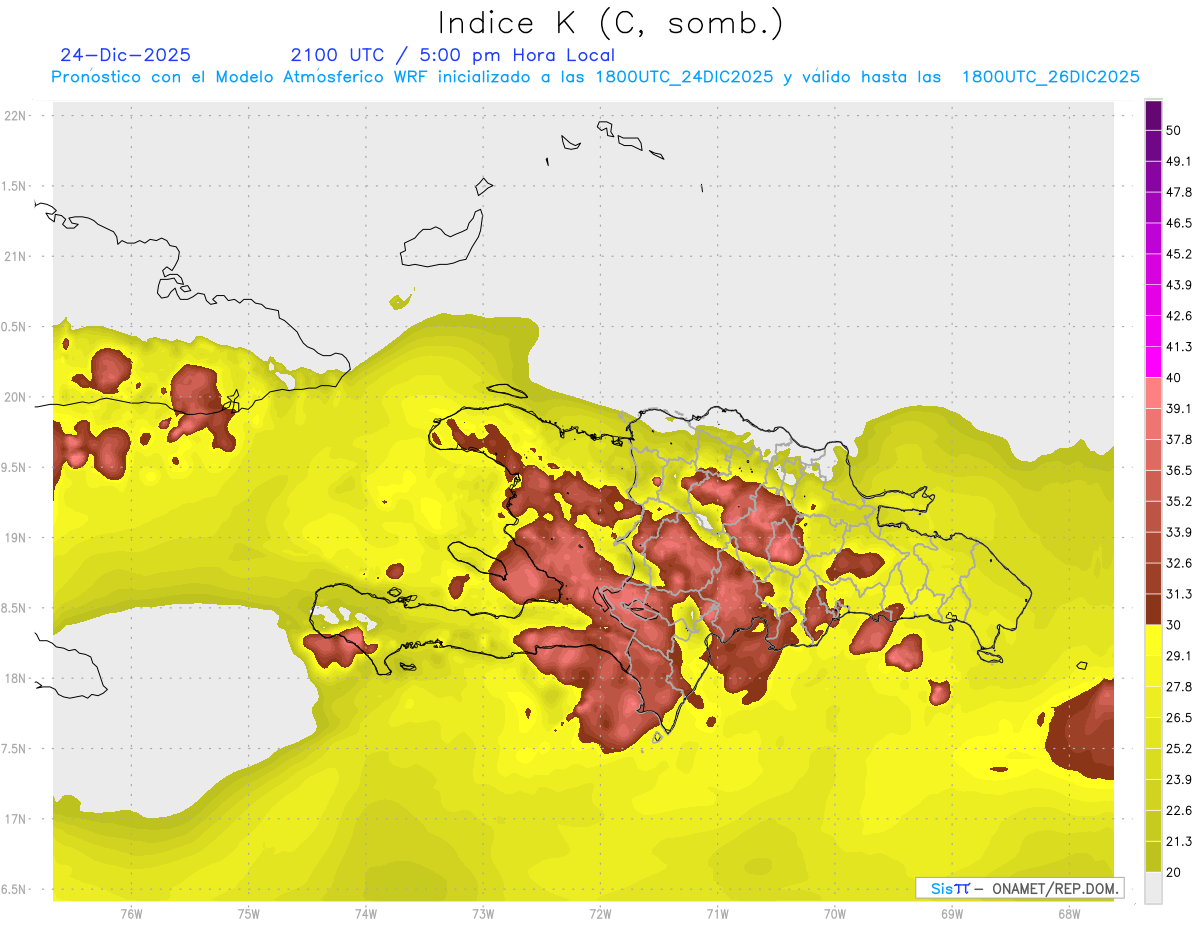Click the 18N latitude axis label
Viewport: 1200px width, 927px height.
16,678
